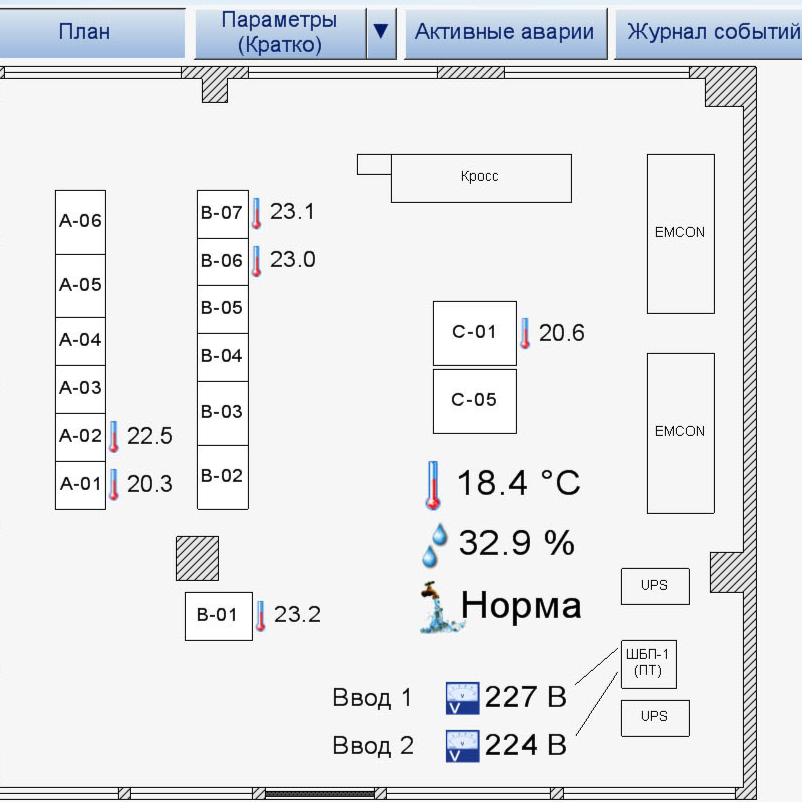
Task: Click the voltmeter icon for Ввод 2
Action: point(462,745)
